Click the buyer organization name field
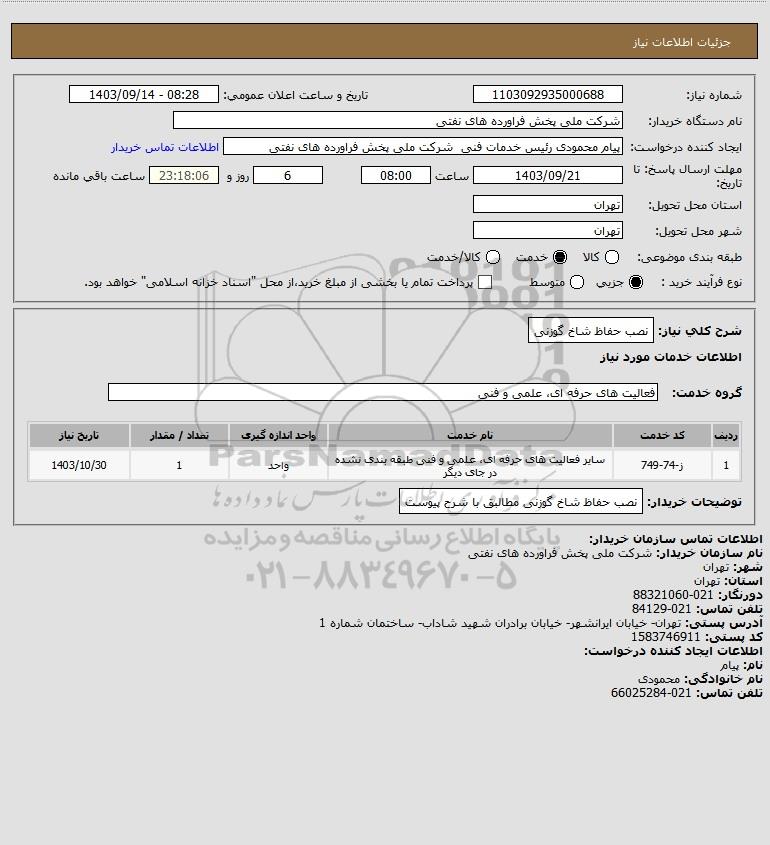 click(398, 121)
